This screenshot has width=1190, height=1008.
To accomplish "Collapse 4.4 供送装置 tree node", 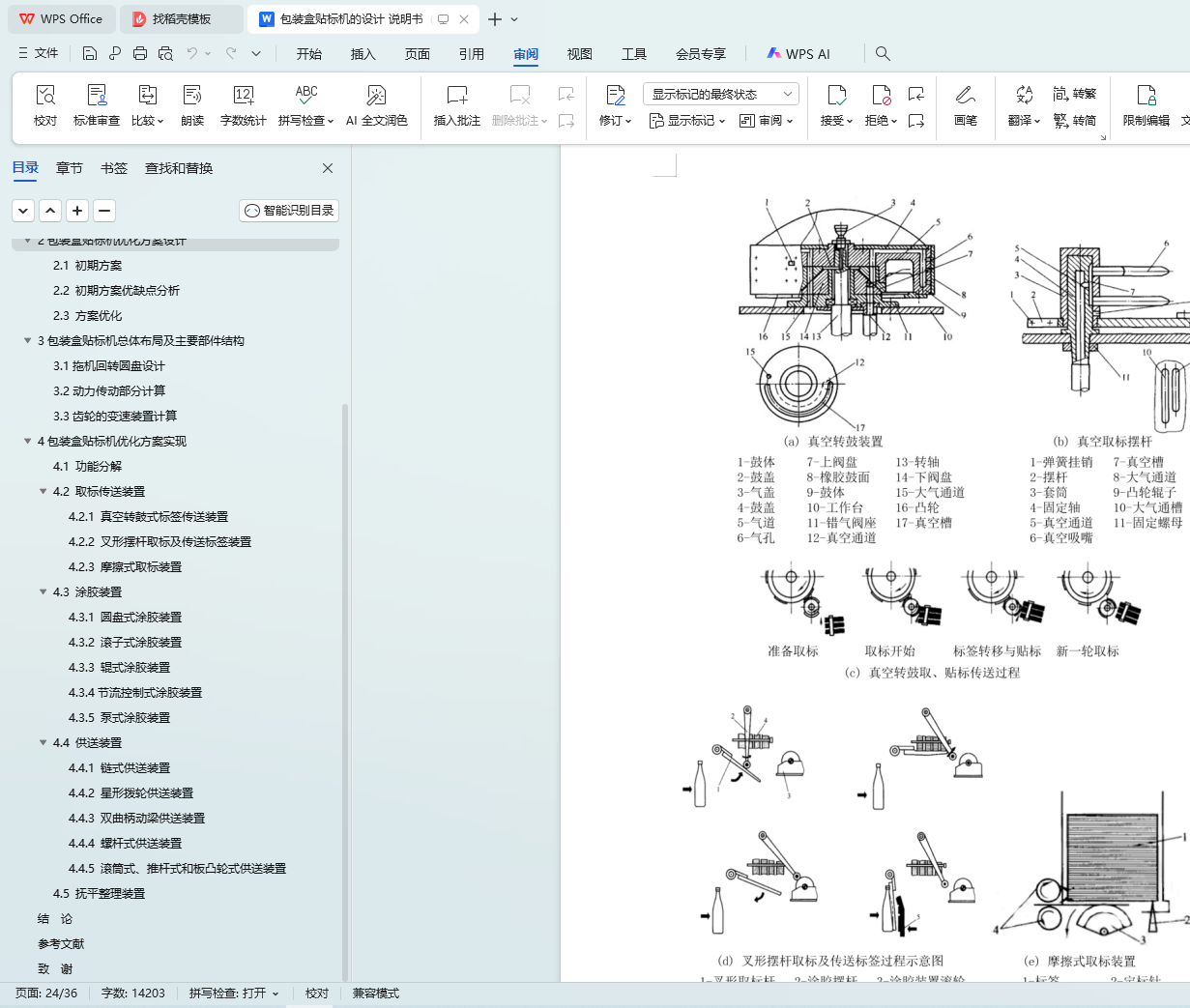I will tap(44, 742).
